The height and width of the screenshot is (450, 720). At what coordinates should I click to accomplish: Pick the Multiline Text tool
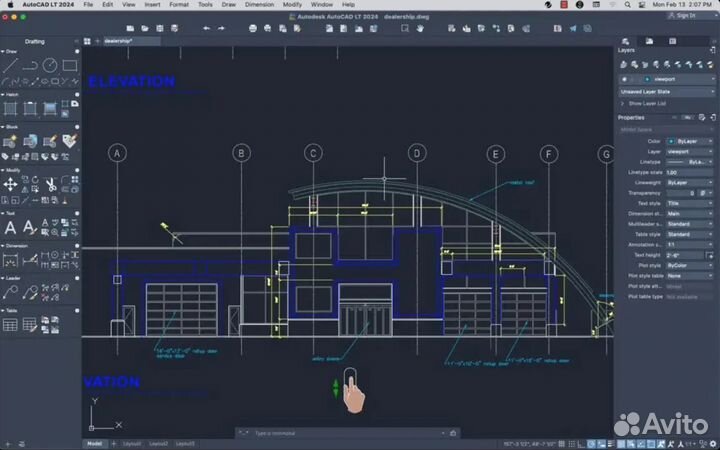[x=10, y=227]
